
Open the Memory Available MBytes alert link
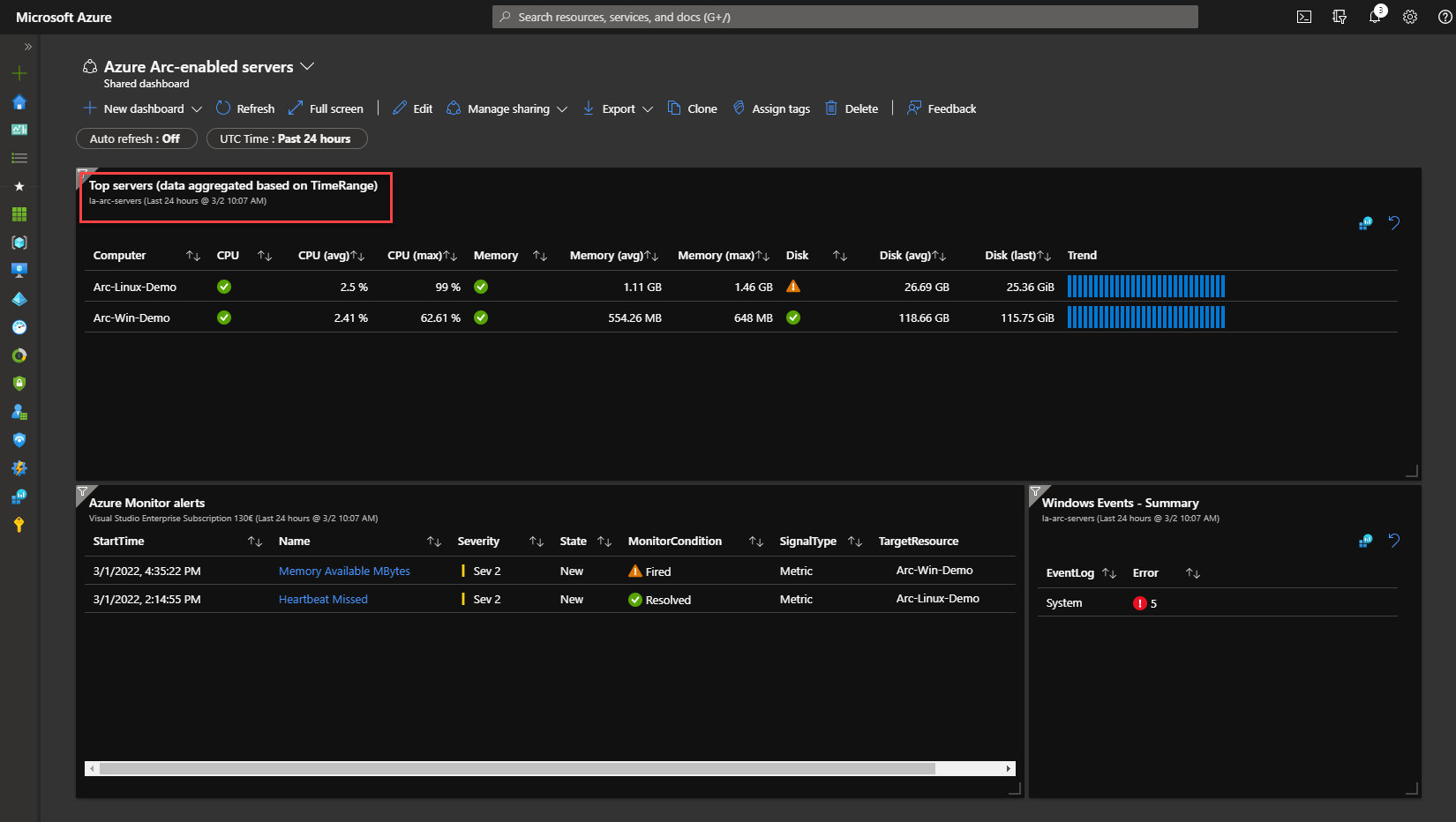(344, 572)
